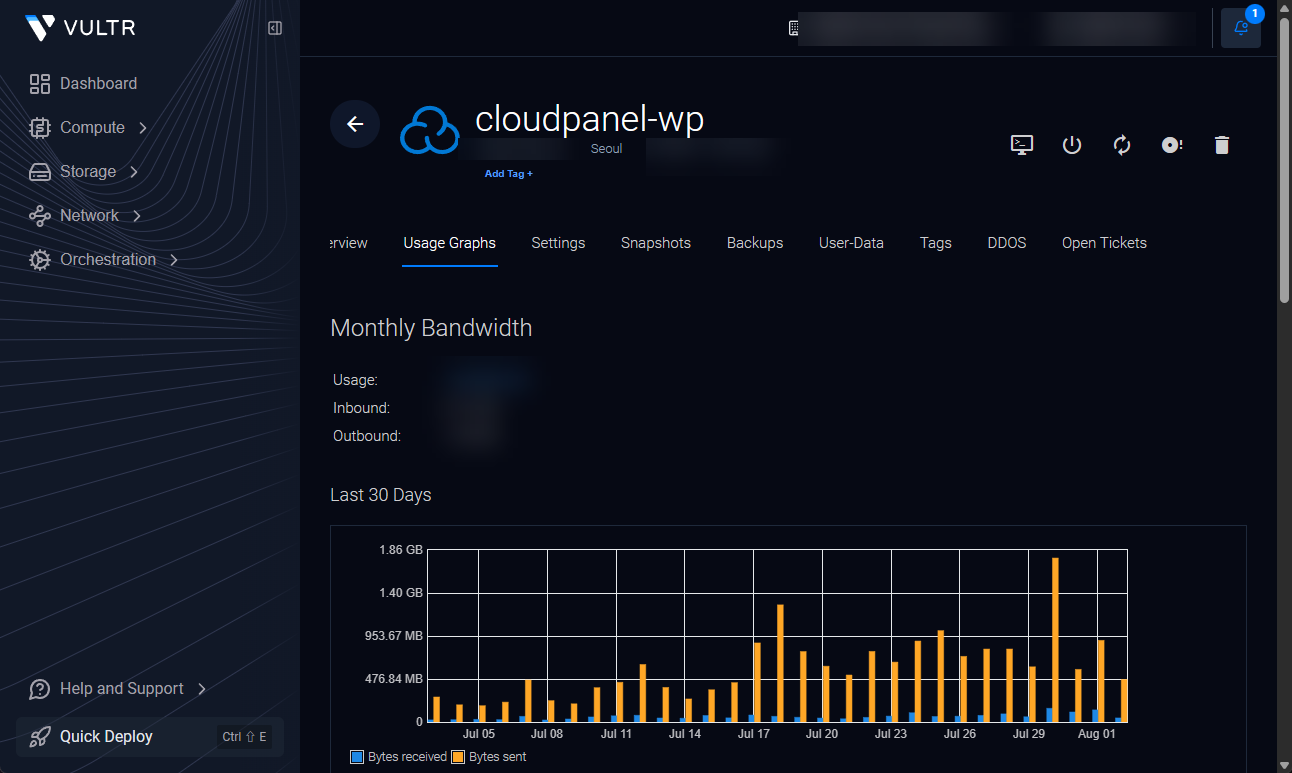The height and width of the screenshot is (773, 1292).
Task: Click the 1.86 GB axis label
Action: [x=401, y=550]
